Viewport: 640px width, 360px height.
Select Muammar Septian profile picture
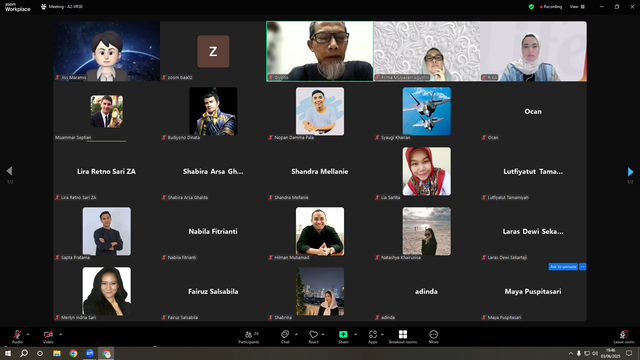click(x=107, y=111)
